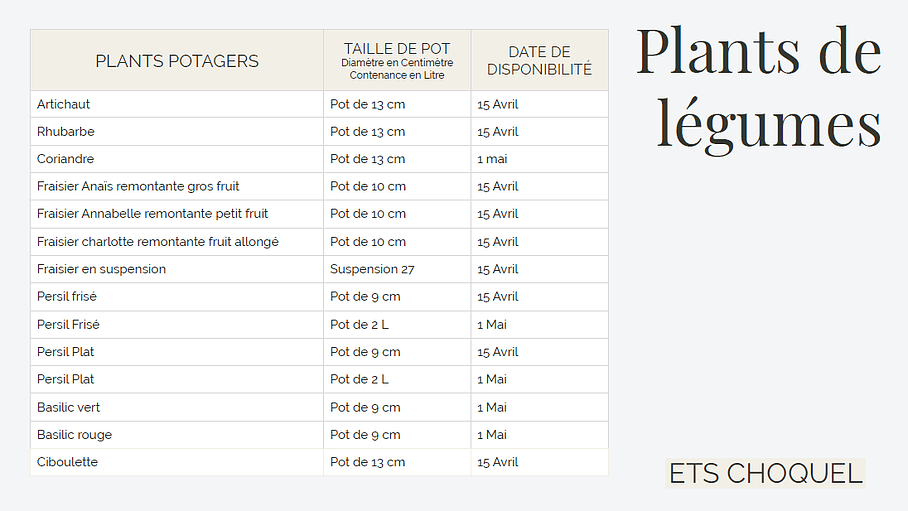Click Fraisier charlotte remontante fruit allongé
The width and height of the screenshot is (908, 511).
[x=158, y=242]
